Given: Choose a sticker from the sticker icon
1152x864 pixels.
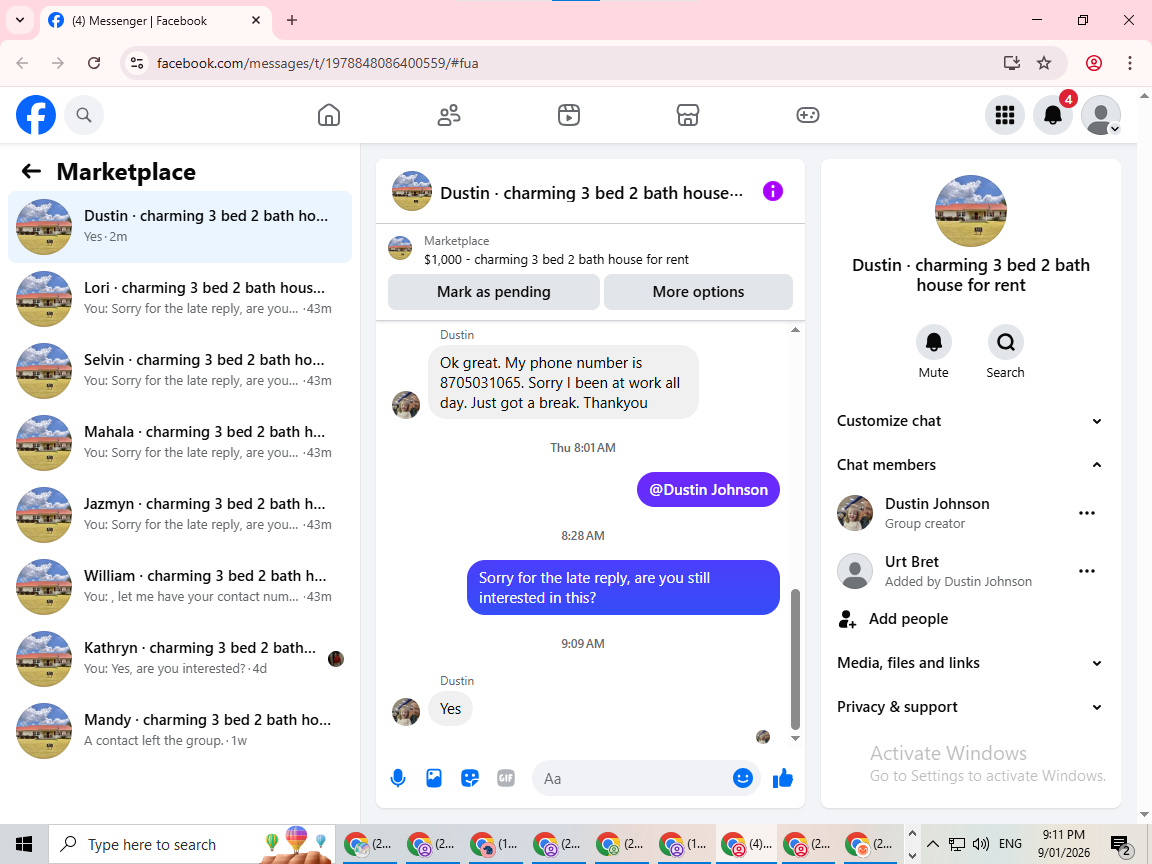Looking at the screenshot, I should 469,778.
